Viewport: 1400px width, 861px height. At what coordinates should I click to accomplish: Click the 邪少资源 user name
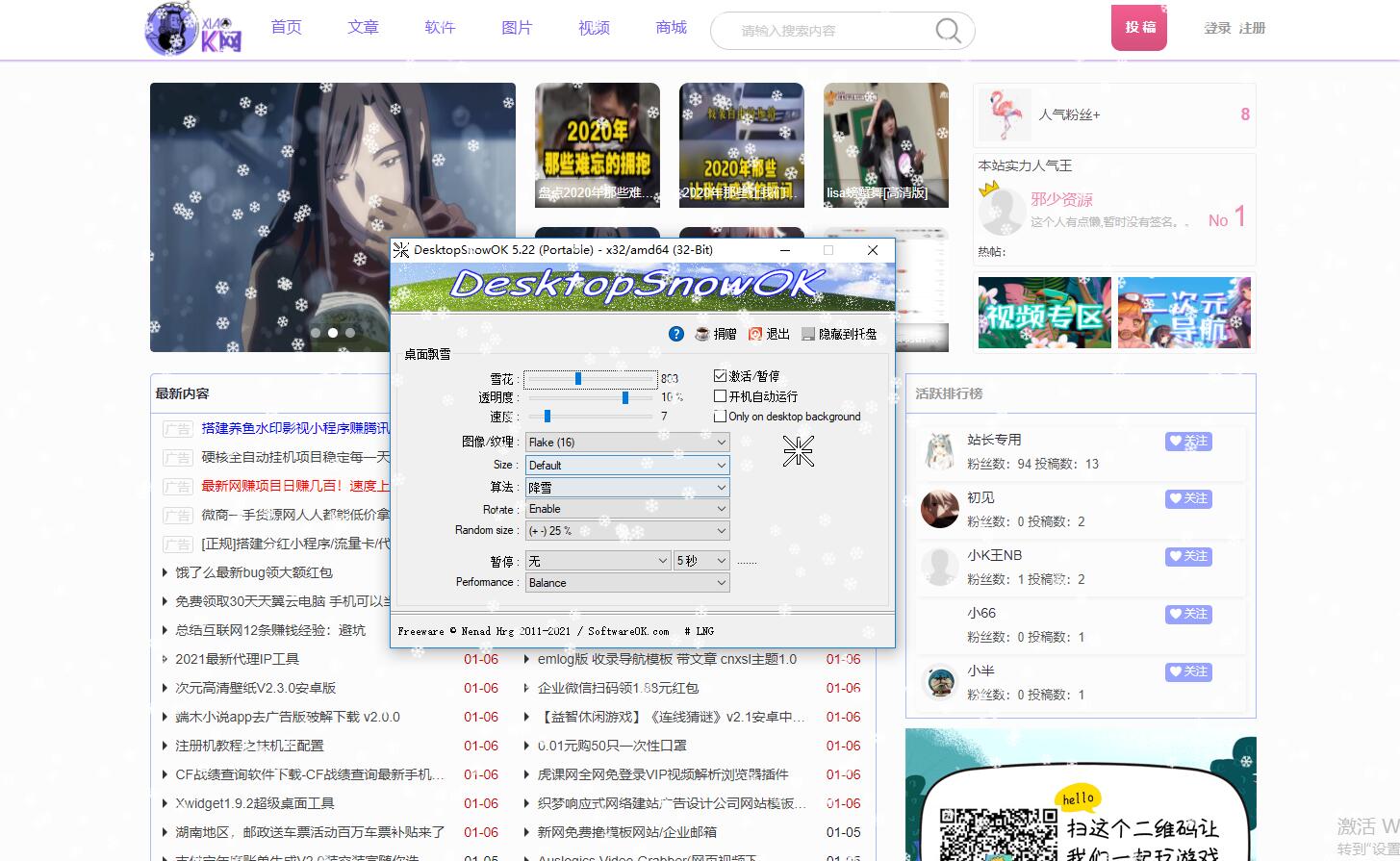tap(1061, 199)
